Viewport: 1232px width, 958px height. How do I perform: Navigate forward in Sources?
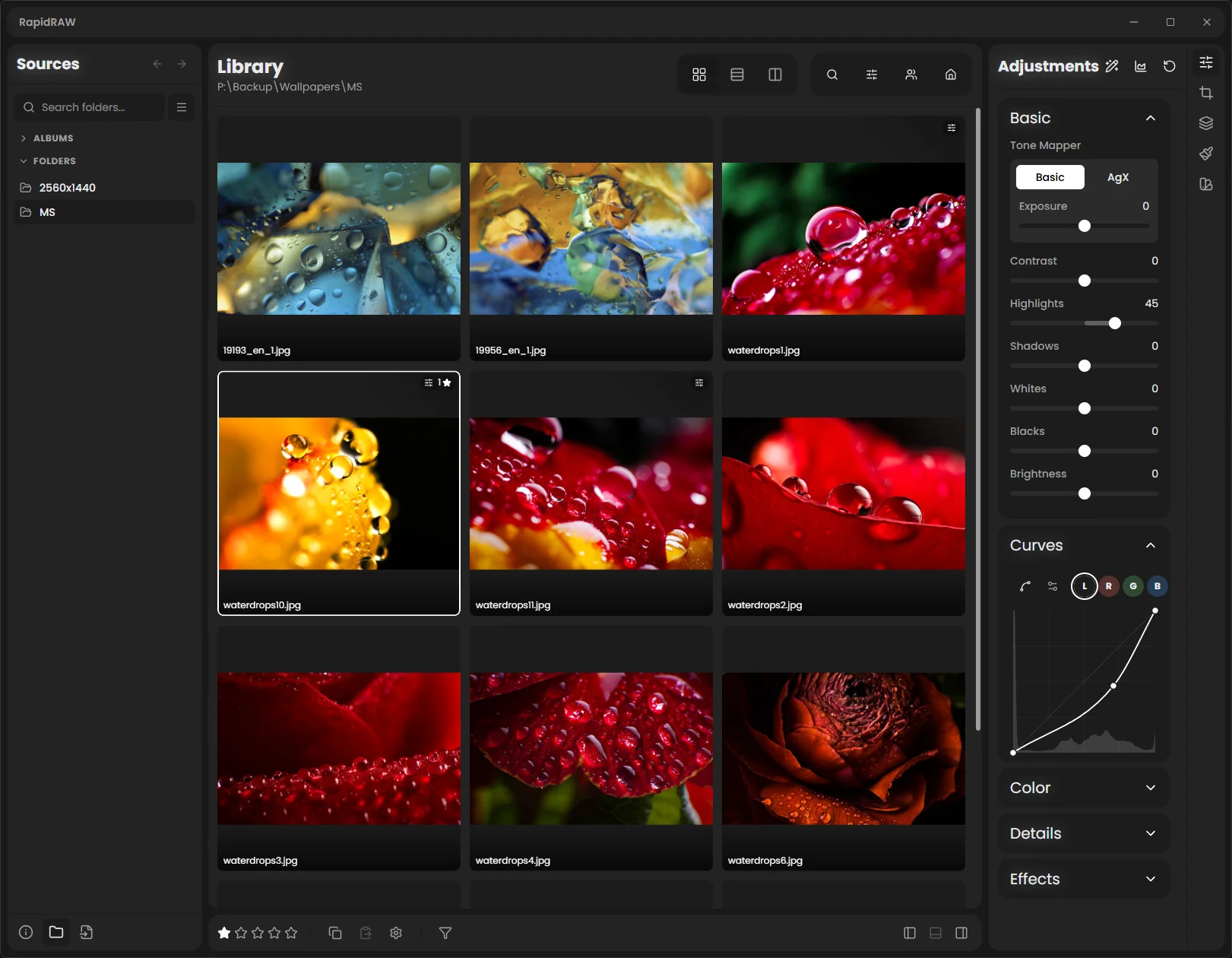click(182, 64)
